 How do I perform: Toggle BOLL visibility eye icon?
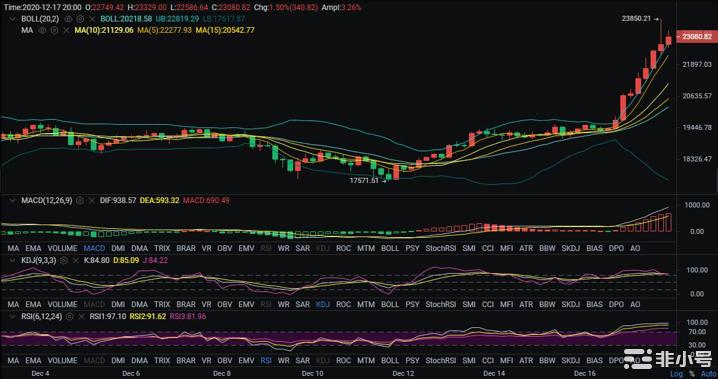click(68, 19)
